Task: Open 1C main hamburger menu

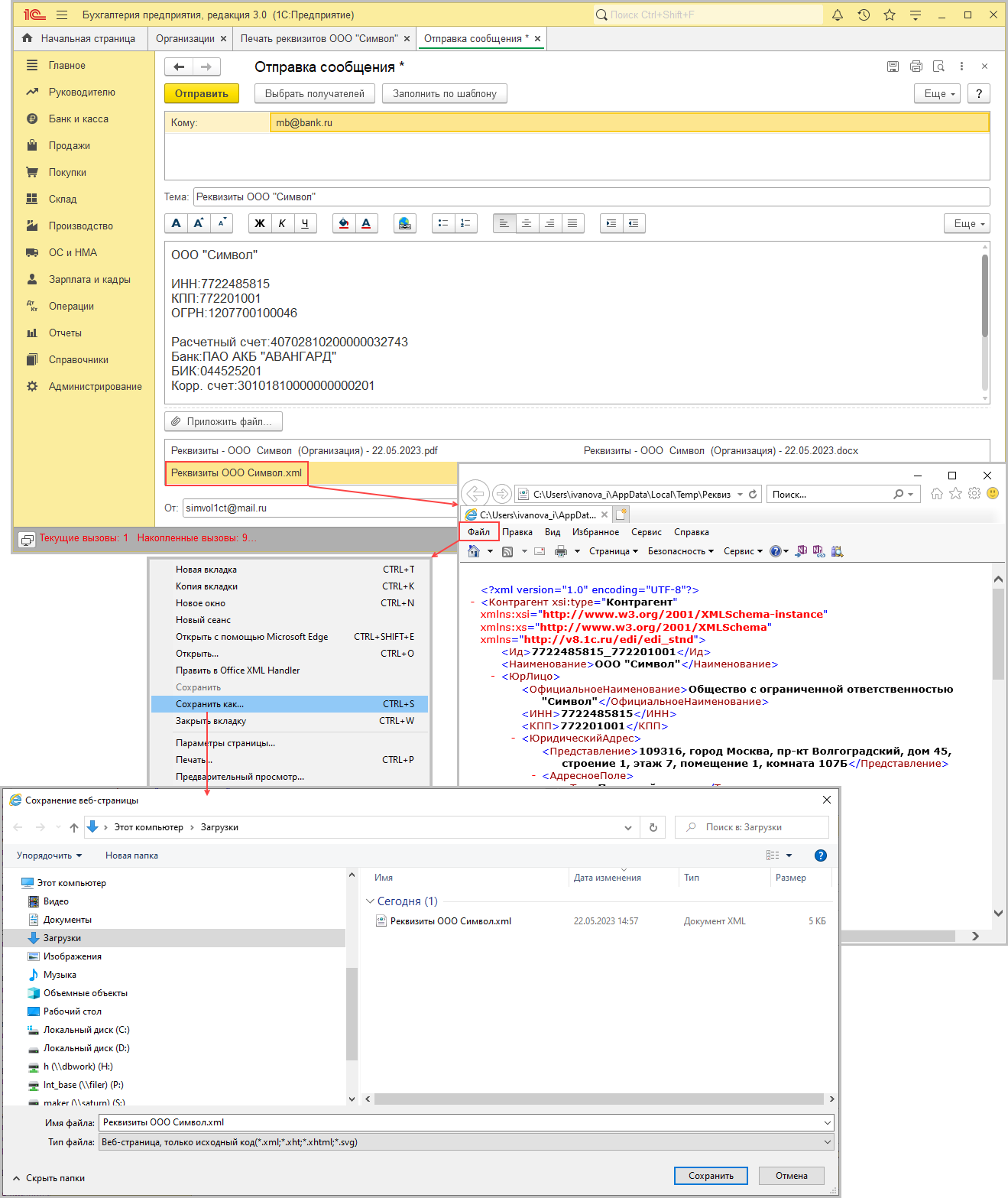Action: (62, 15)
